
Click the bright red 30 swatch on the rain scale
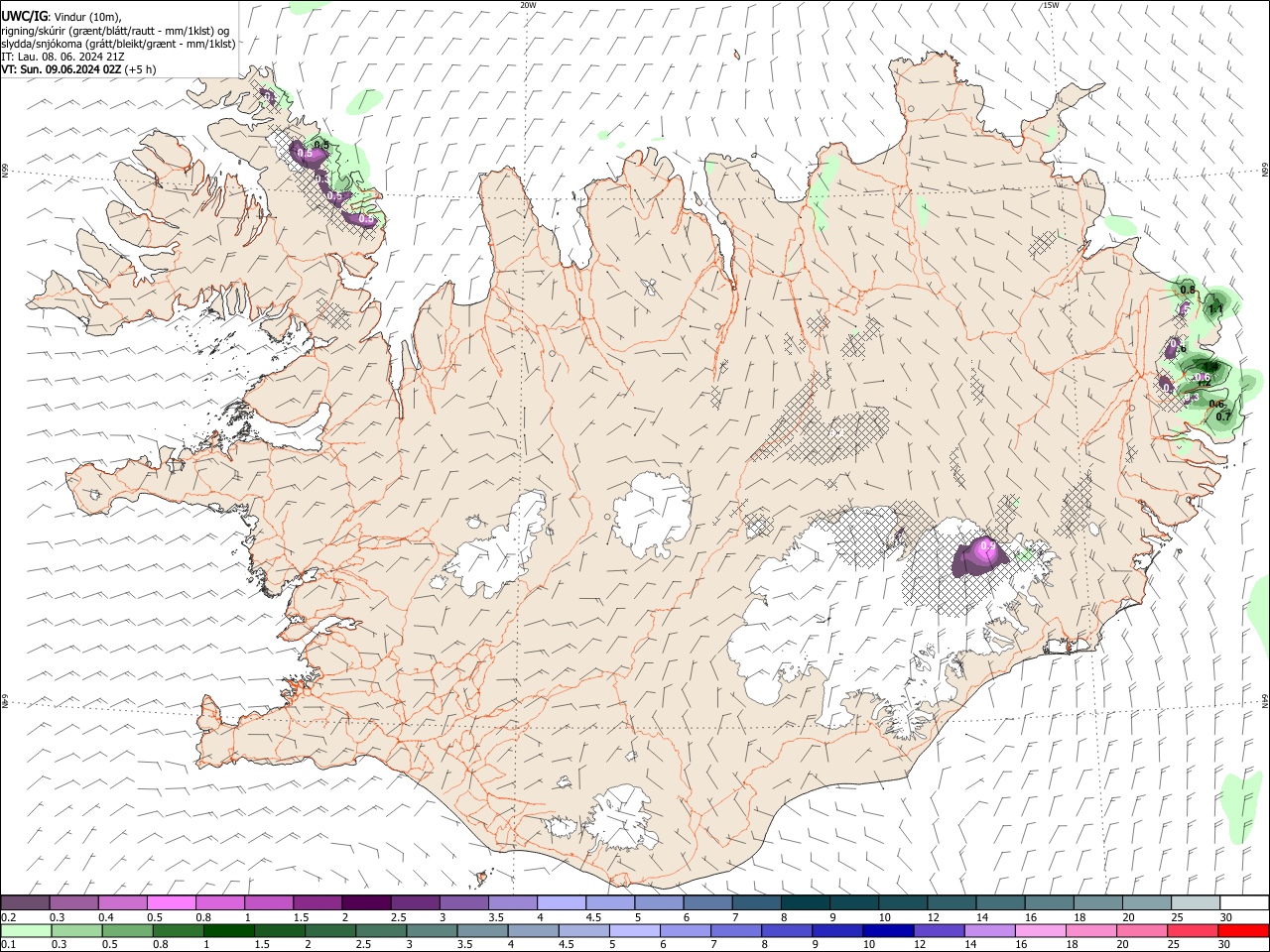pos(1243,930)
